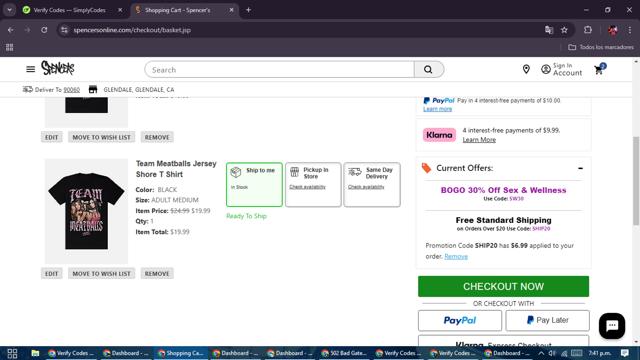Bookmark this page with the star
Image resolution: width=640 pixels, height=360 pixels.
[x=564, y=30]
